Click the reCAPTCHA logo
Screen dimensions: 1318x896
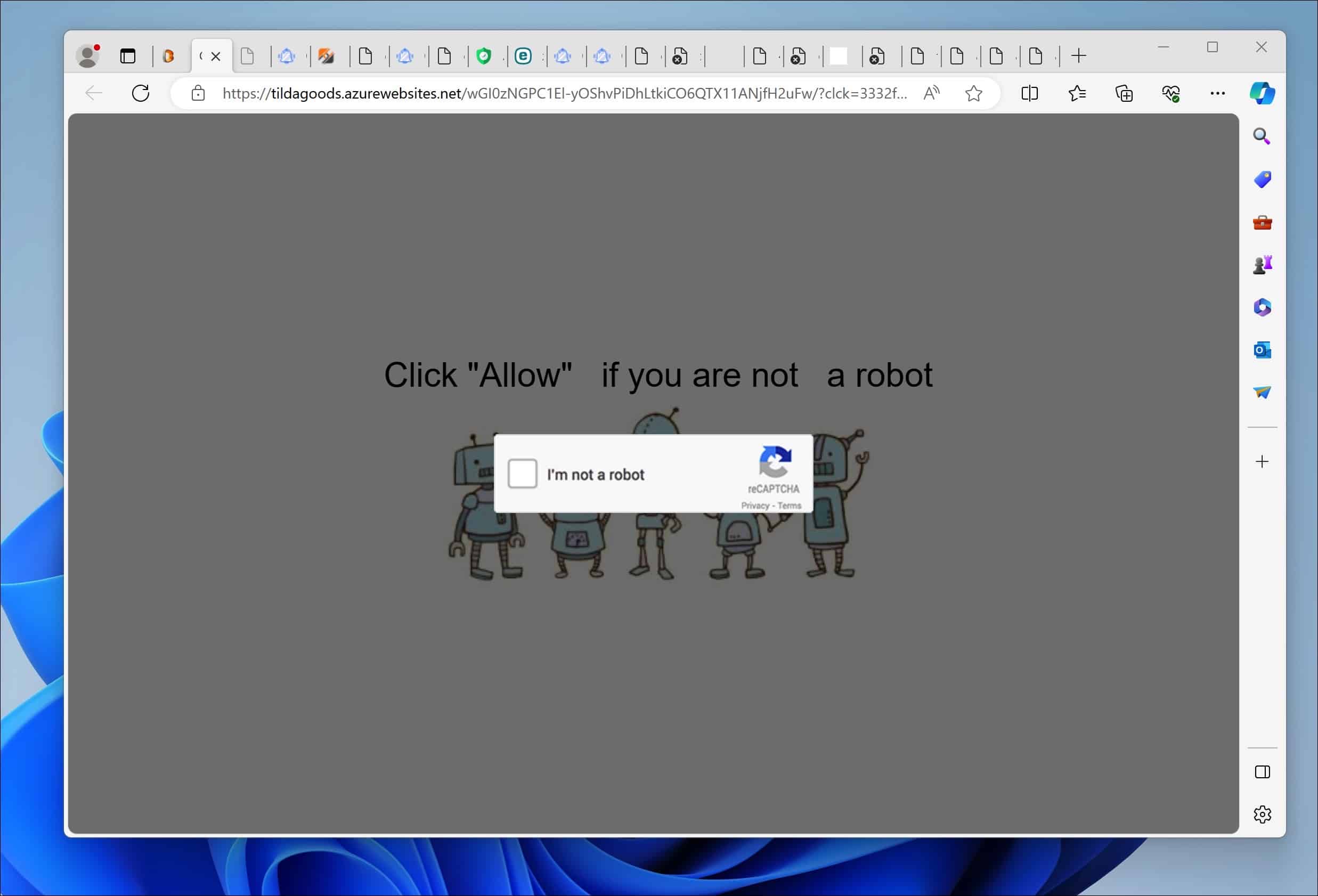(x=775, y=462)
